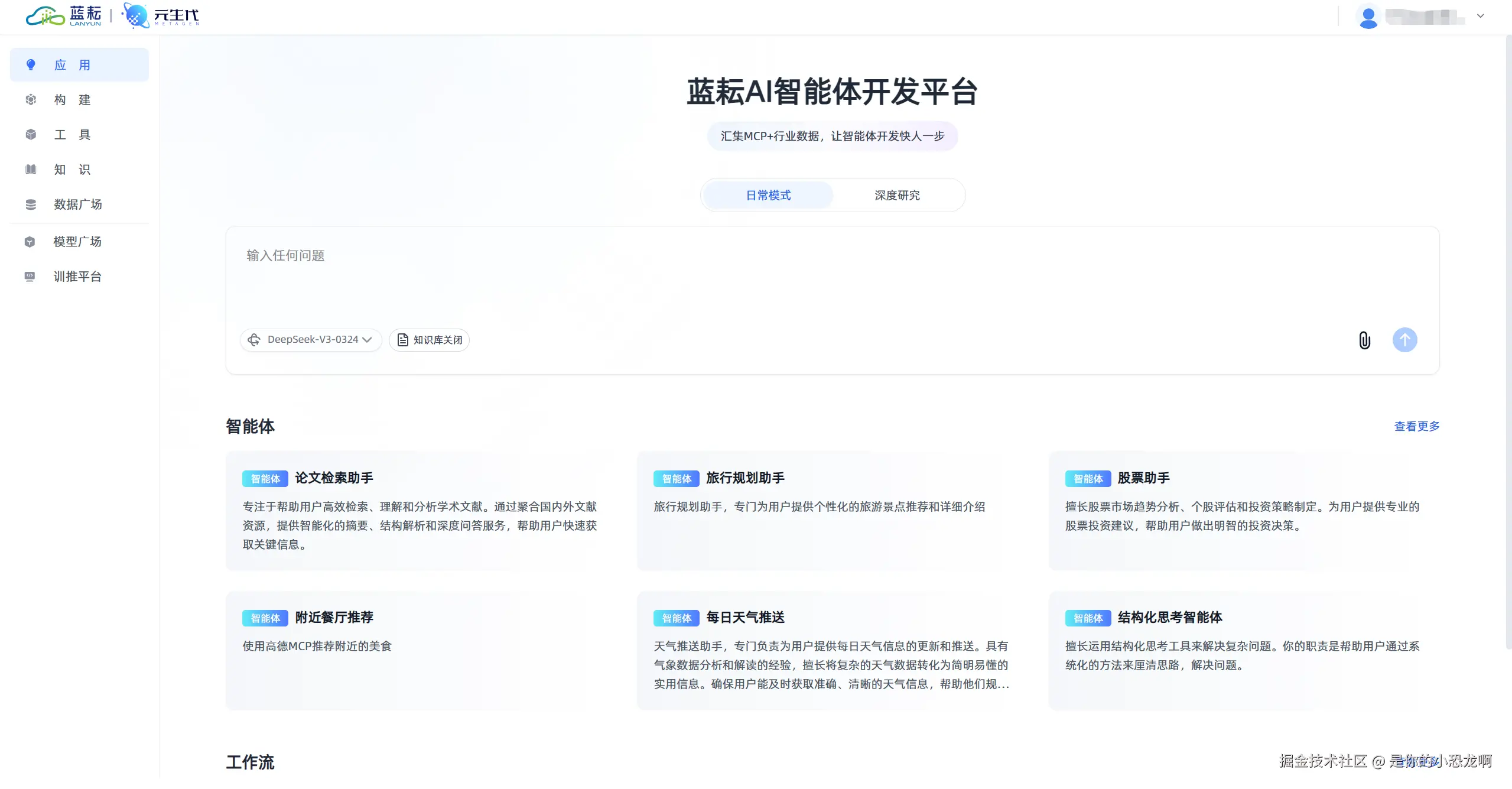The width and height of the screenshot is (1512, 789).
Task: Open 模型广场 in the sidebar
Action: (x=77, y=242)
